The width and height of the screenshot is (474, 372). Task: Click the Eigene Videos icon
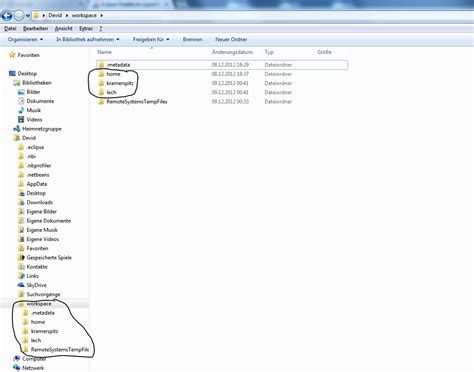[x=21, y=239]
